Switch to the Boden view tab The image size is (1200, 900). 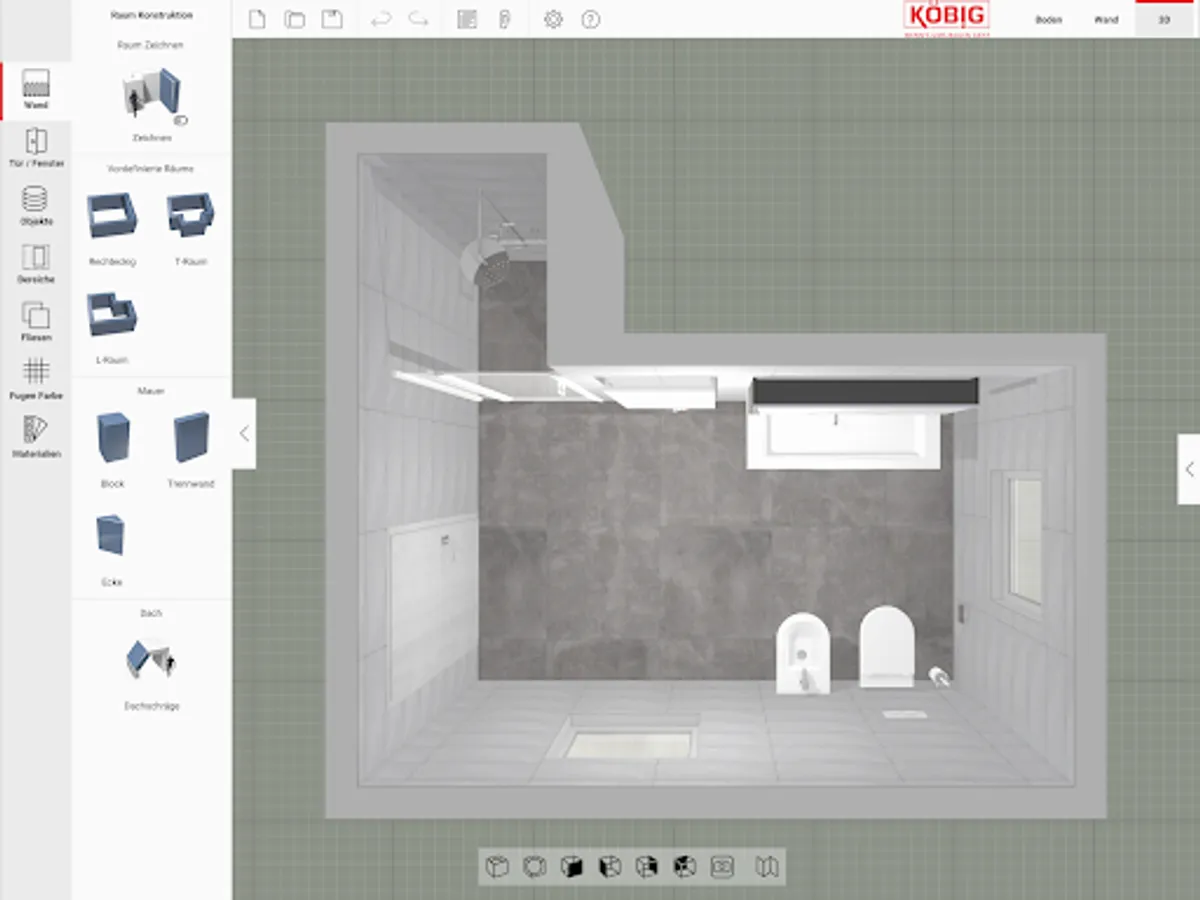click(x=1049, y=20)
